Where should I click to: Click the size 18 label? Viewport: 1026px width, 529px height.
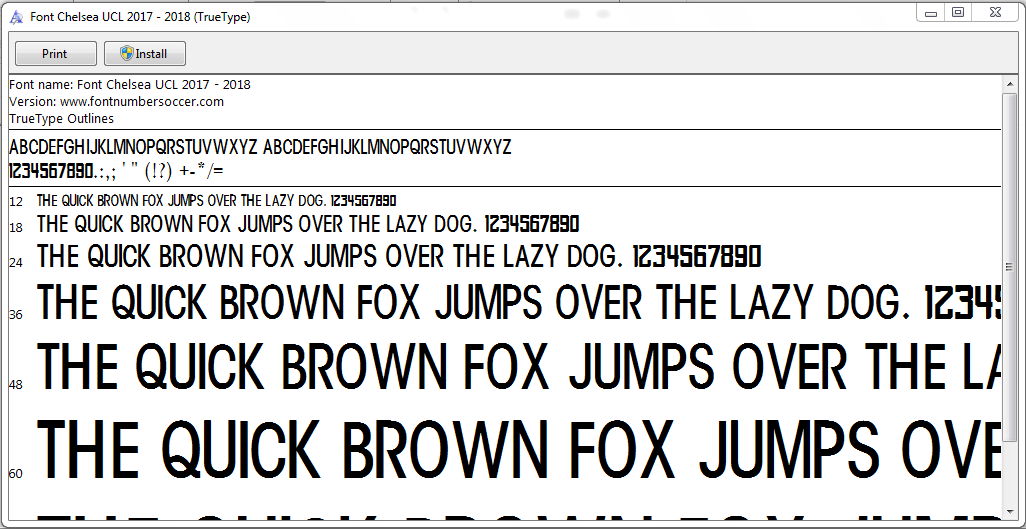click(x=16, y=228)
